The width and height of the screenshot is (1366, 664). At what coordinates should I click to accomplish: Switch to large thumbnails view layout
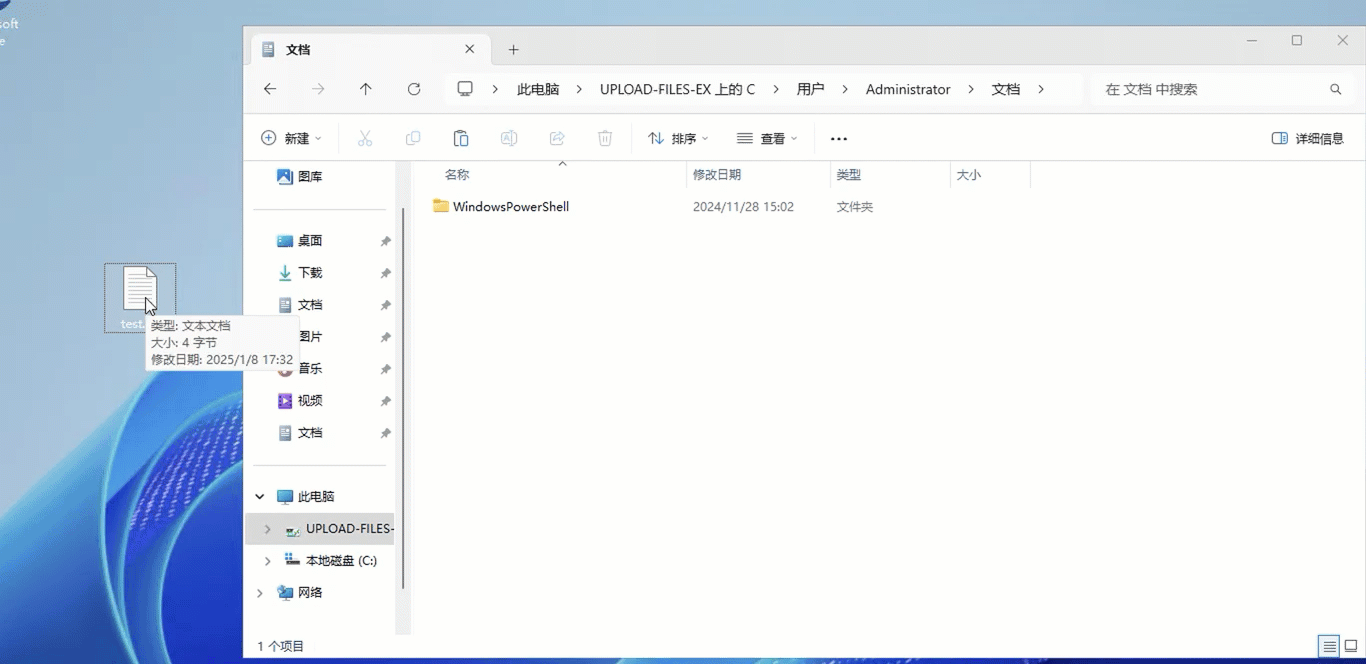(1350, 646)
